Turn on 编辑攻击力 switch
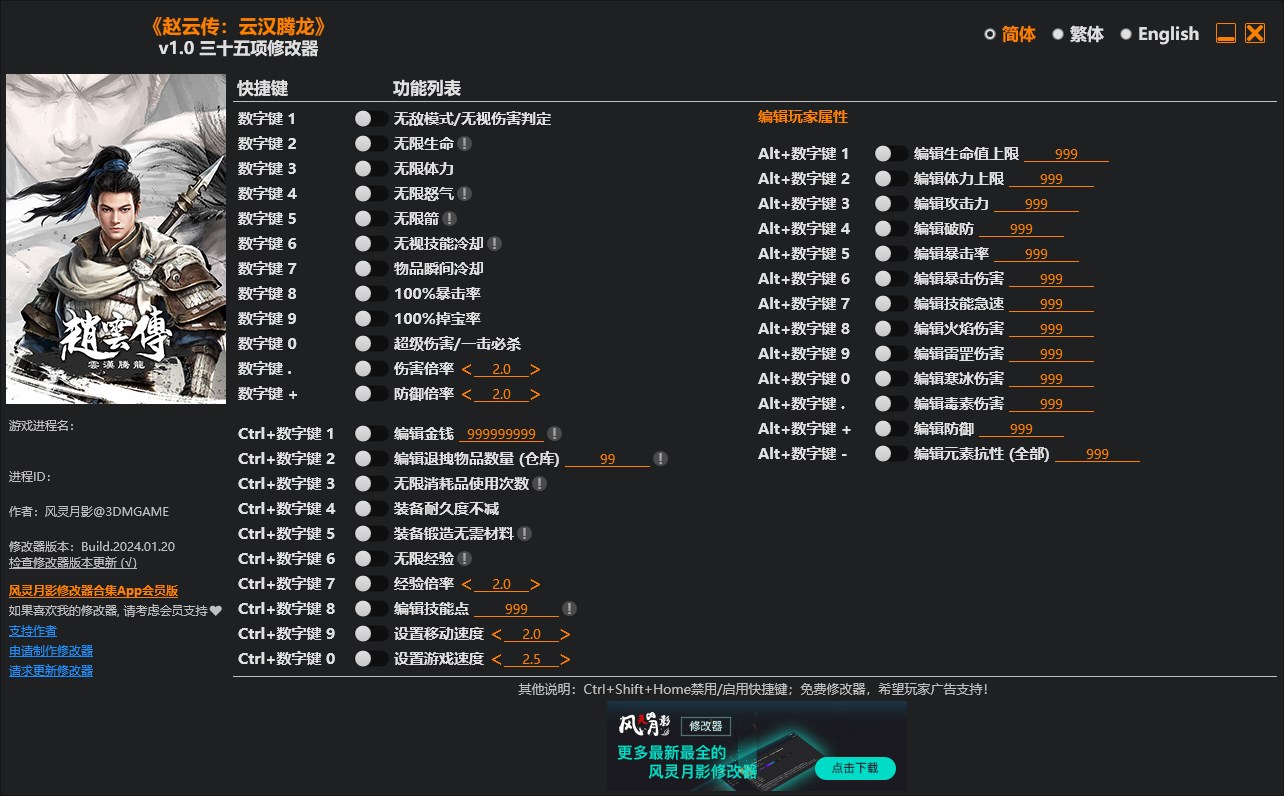The width and height of the screenshot is (1284, 796). pyautogui.click(x=891, y=204)
